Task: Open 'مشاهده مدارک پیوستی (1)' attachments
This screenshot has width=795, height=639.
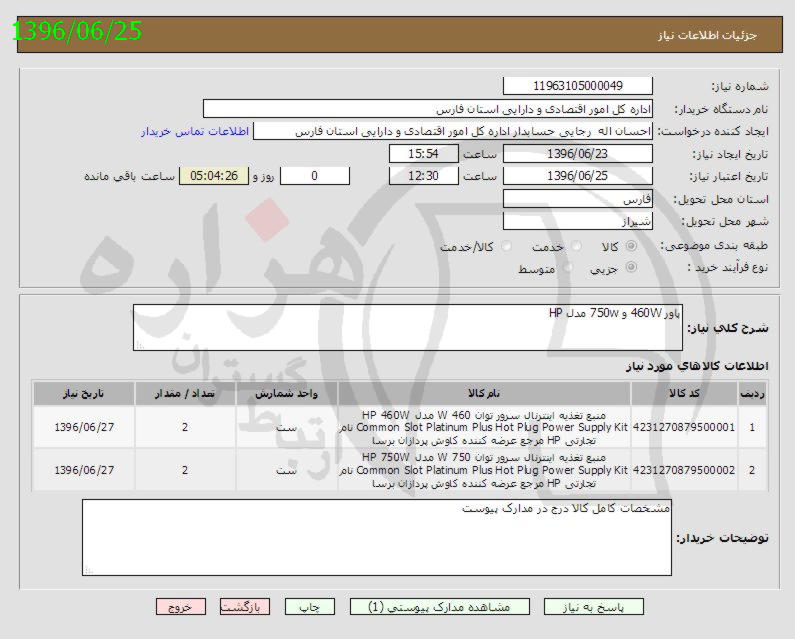Action: [439, 607]
